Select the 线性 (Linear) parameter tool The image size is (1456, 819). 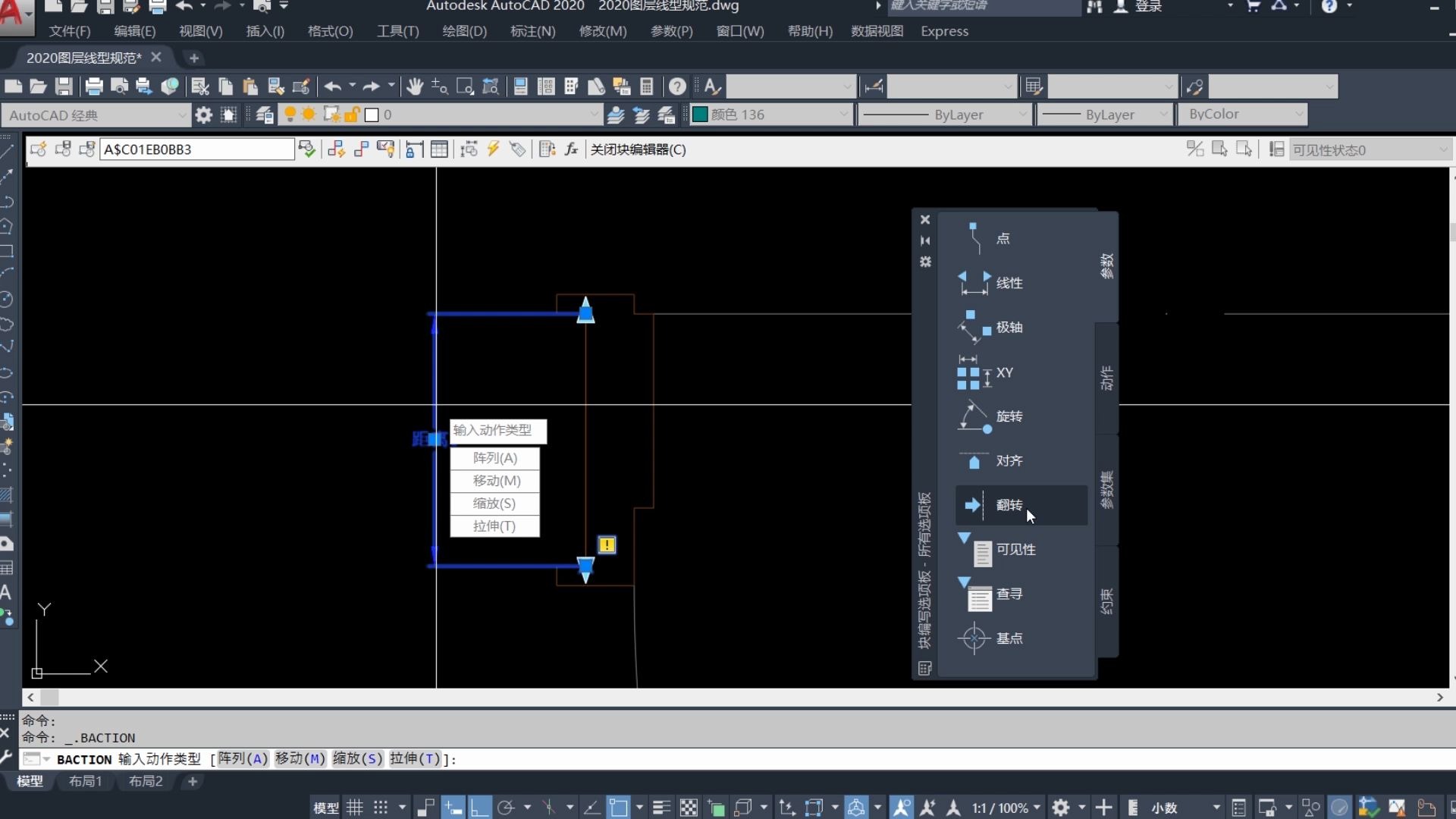click(1021, 283)
